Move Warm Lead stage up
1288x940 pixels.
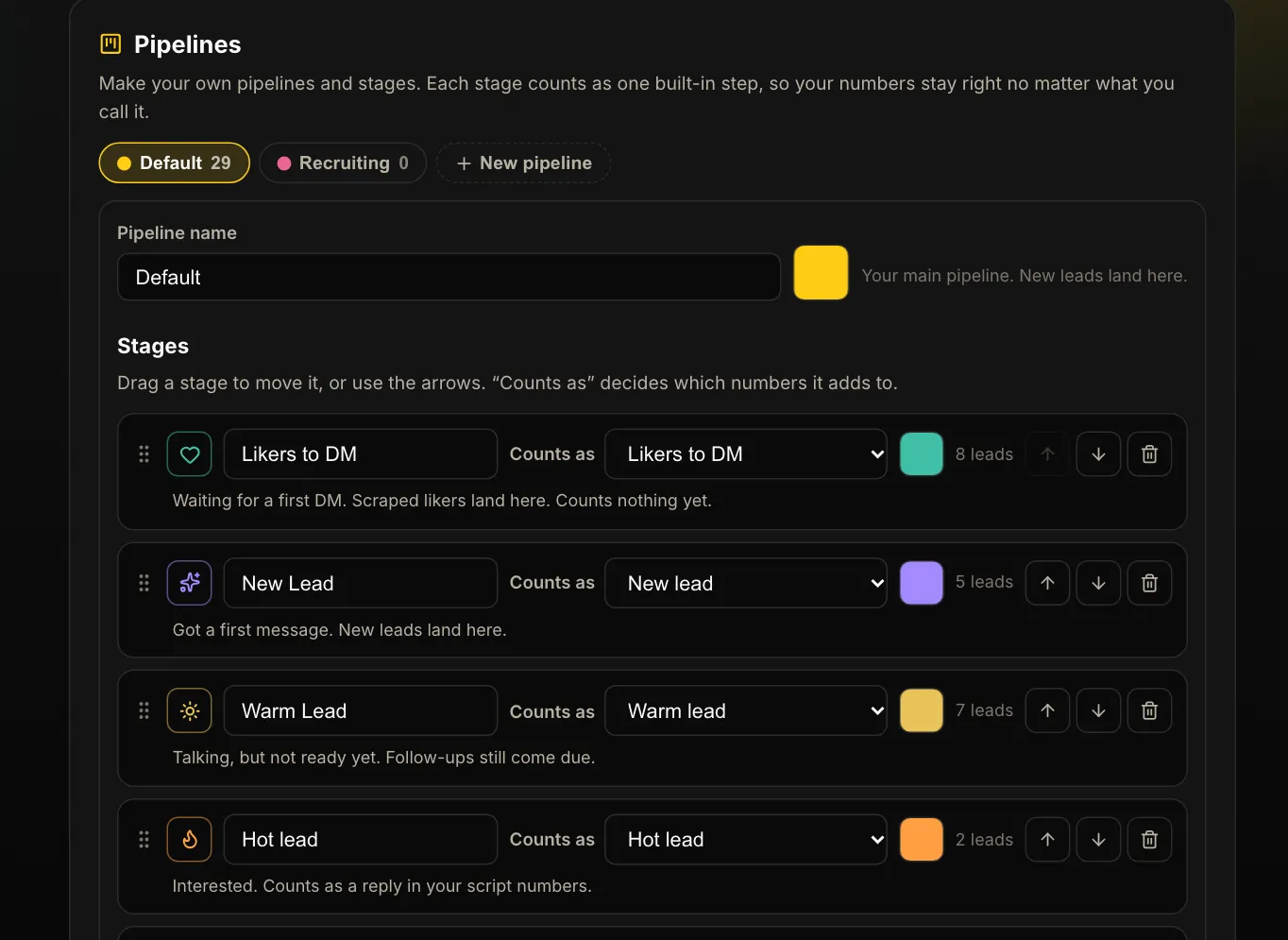pyautogui.click(x=1047, y=710)
